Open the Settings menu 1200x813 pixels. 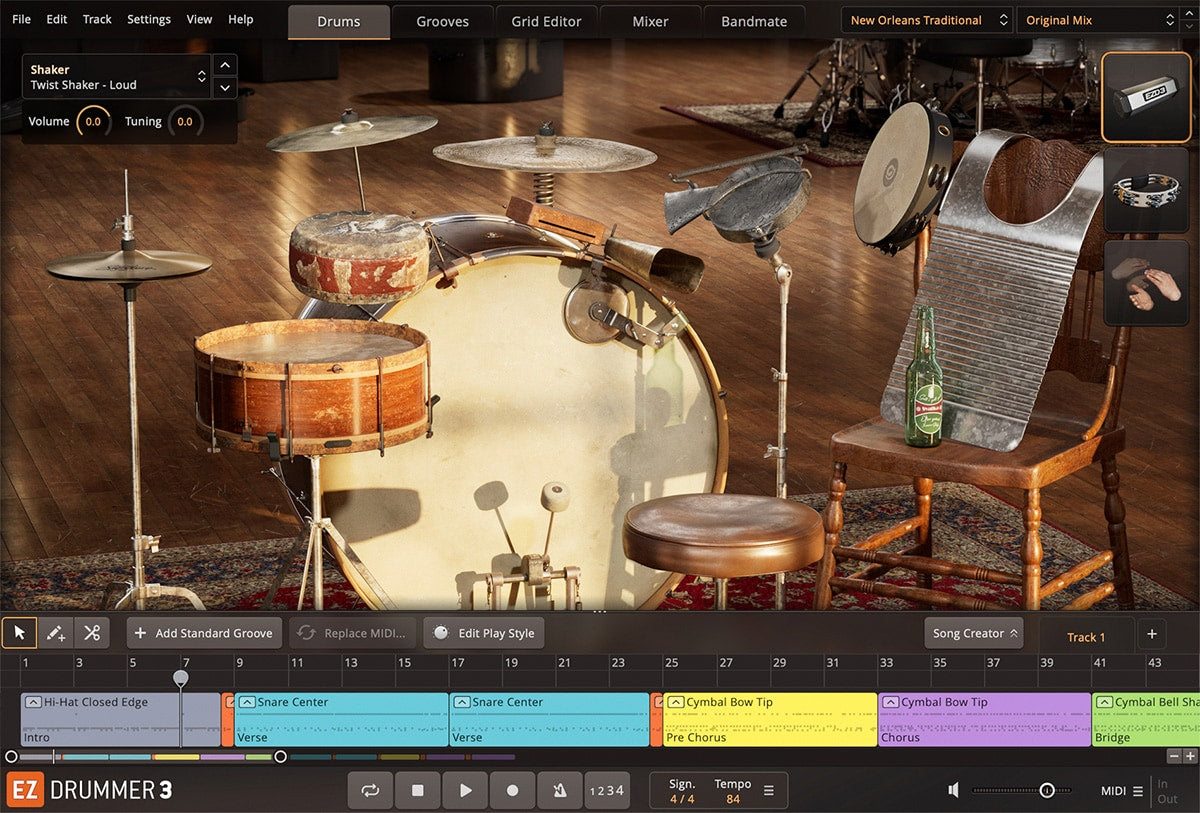pos(148,19)
